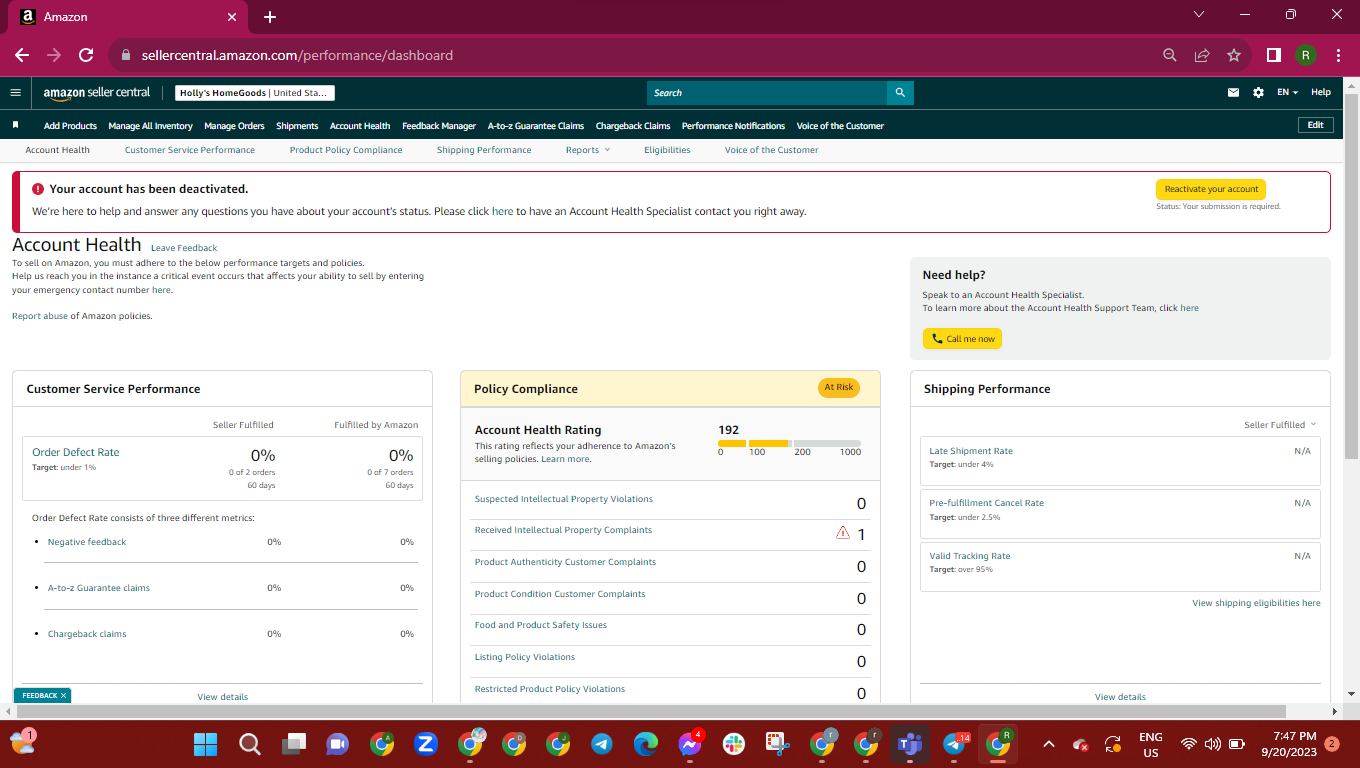Screen dimensions: 1360x768
Task: Open Add Products in the favorites bar
Action: [x=70, y=126]
